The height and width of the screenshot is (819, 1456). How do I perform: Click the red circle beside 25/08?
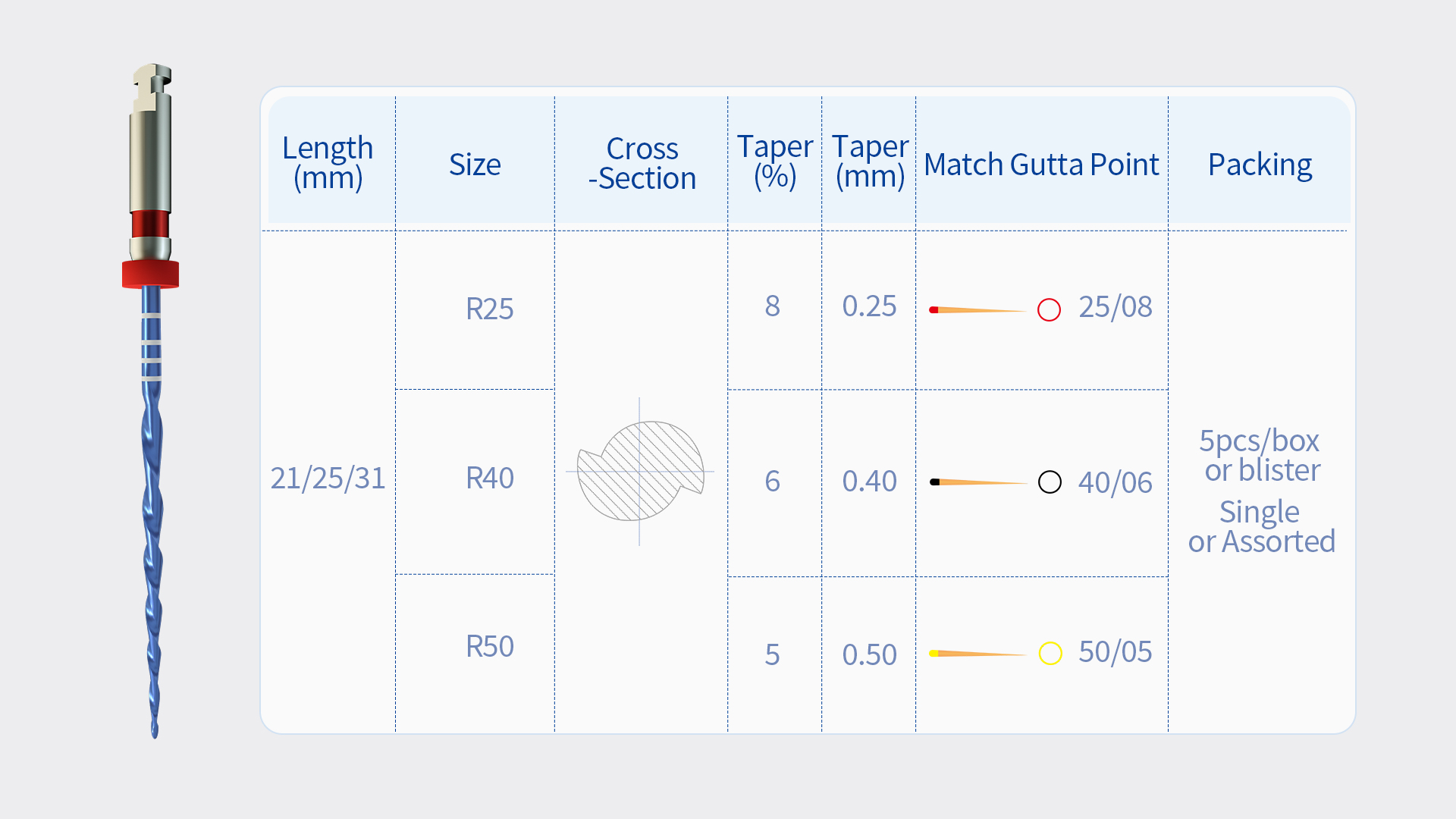tap(1049, 309)
